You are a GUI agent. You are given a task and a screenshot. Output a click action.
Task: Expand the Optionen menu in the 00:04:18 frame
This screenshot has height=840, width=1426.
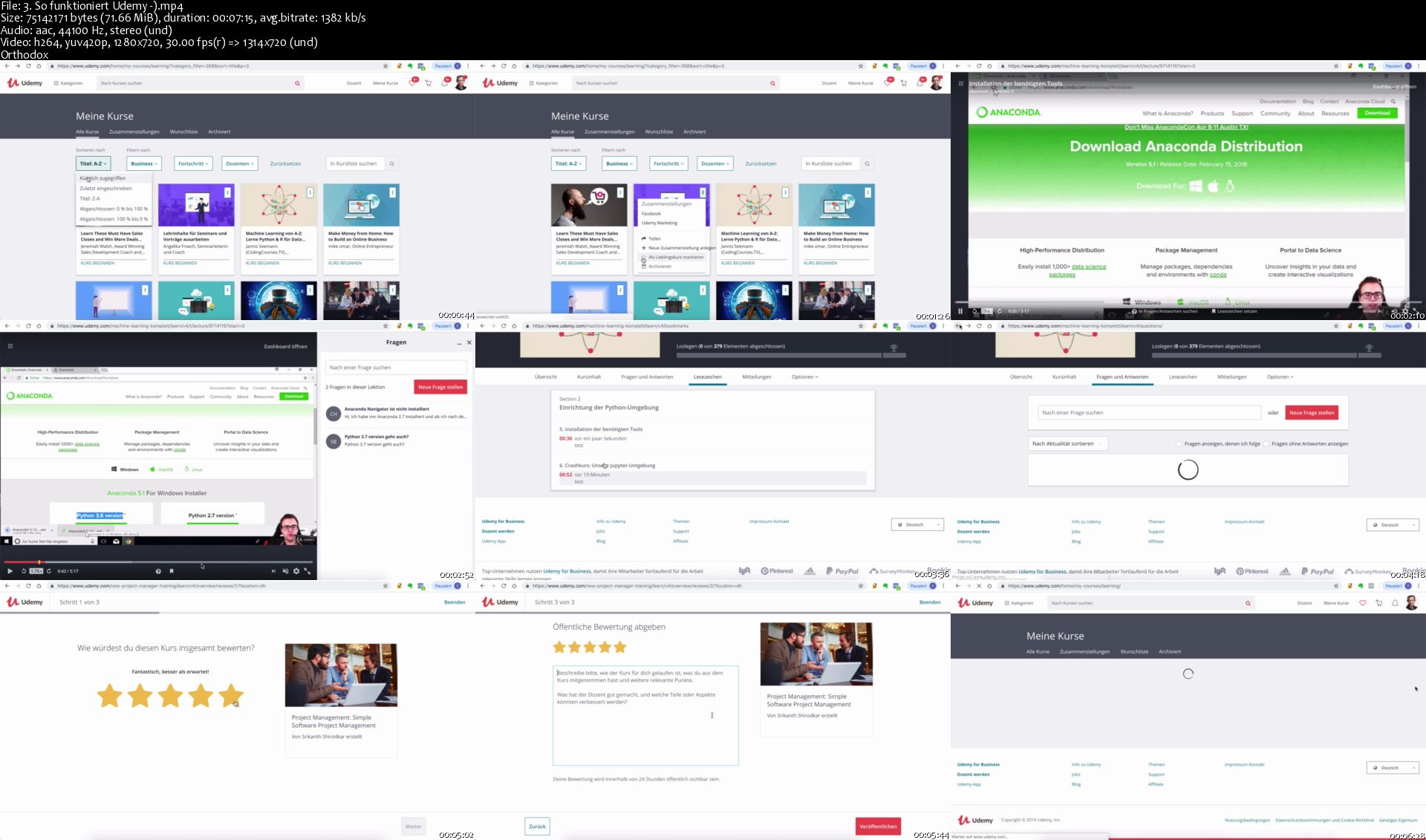1280,377
